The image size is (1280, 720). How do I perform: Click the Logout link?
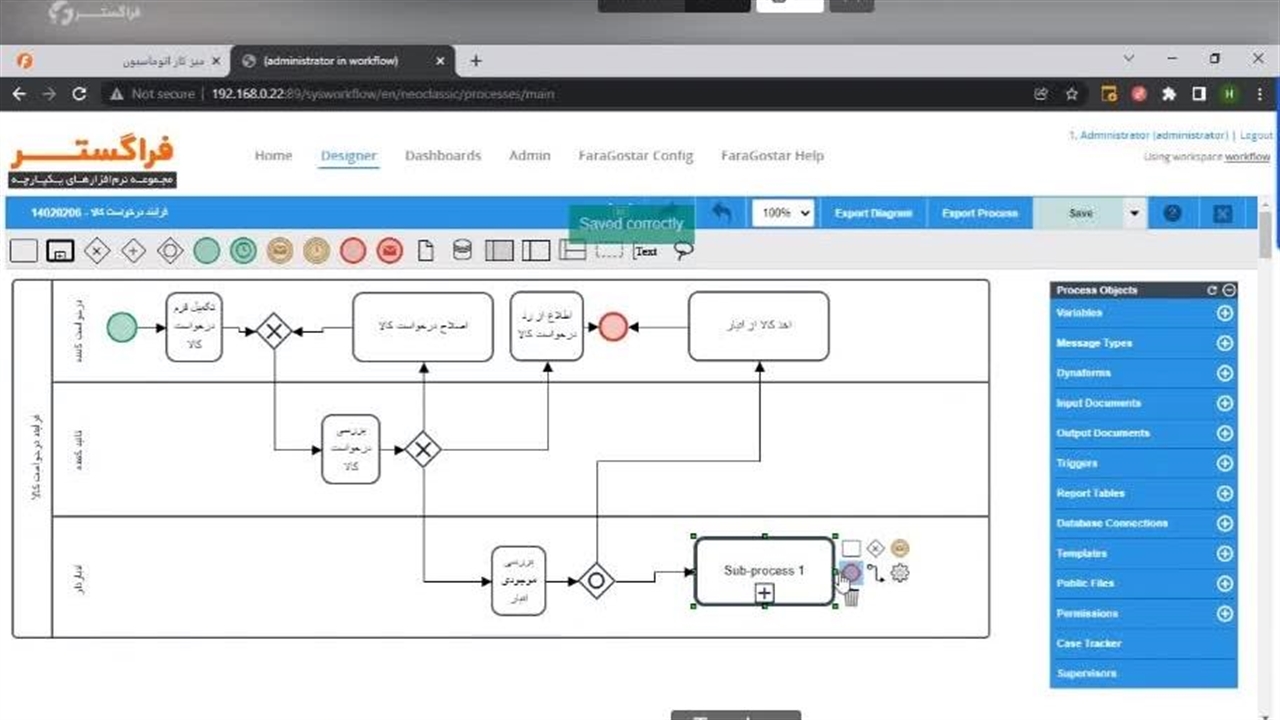point(1256,135)
